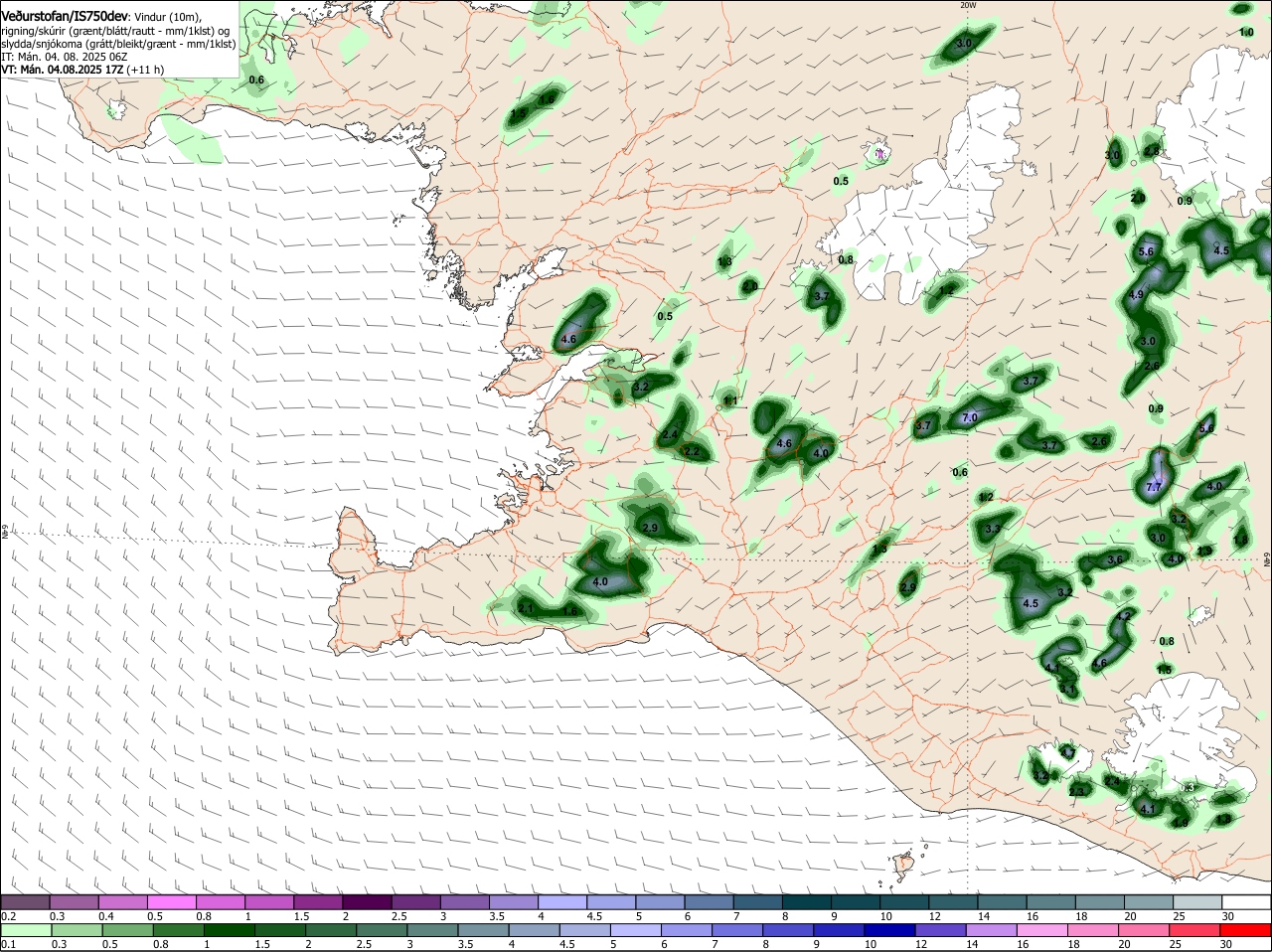
Task: Click the 7.0 precipitation value on the map
Action: point(970,418)
